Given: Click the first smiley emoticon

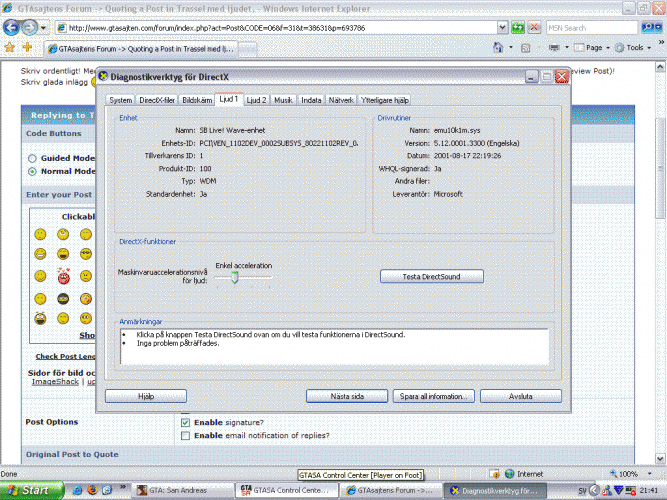Looking at the screenshot, I should coord(40,234).
